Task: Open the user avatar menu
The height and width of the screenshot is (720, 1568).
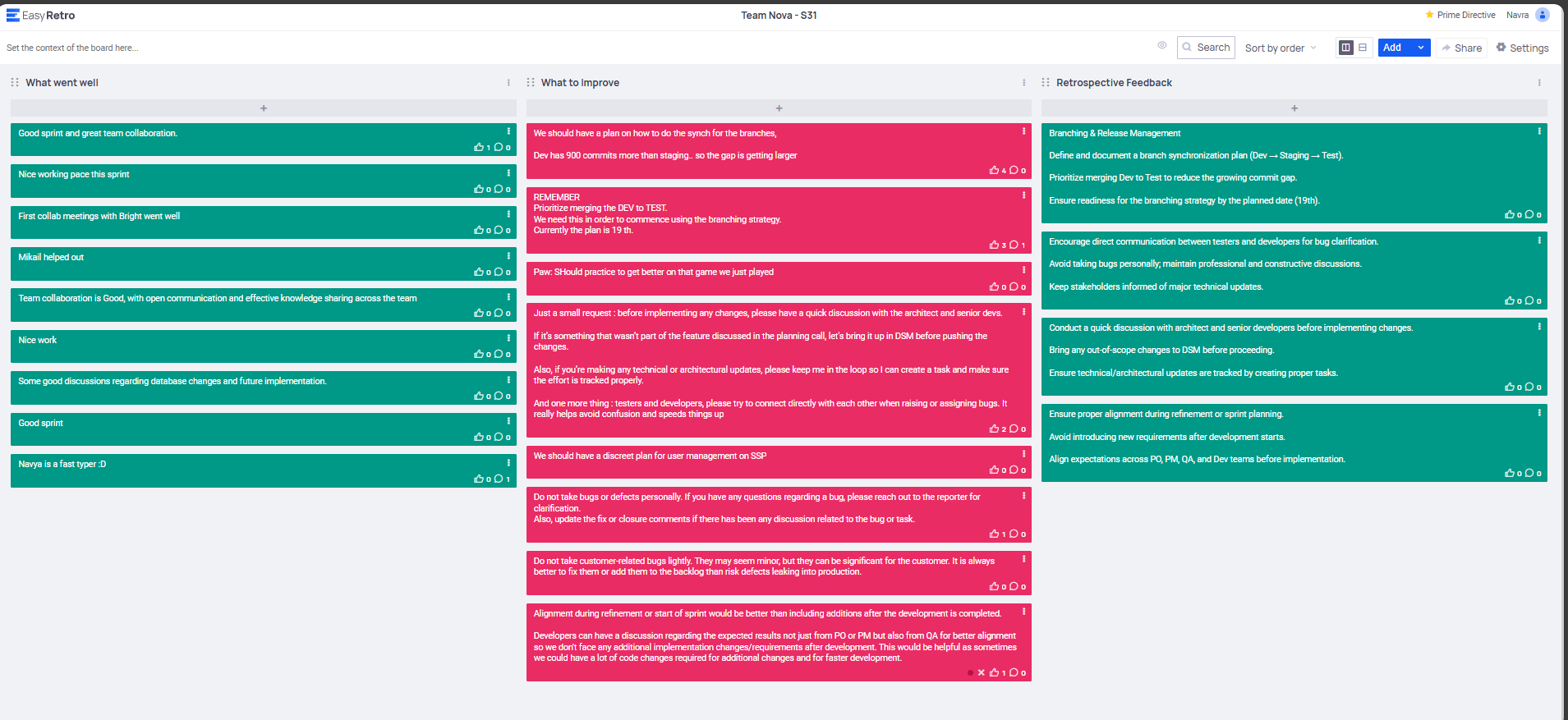Action: pos(1543,15)
